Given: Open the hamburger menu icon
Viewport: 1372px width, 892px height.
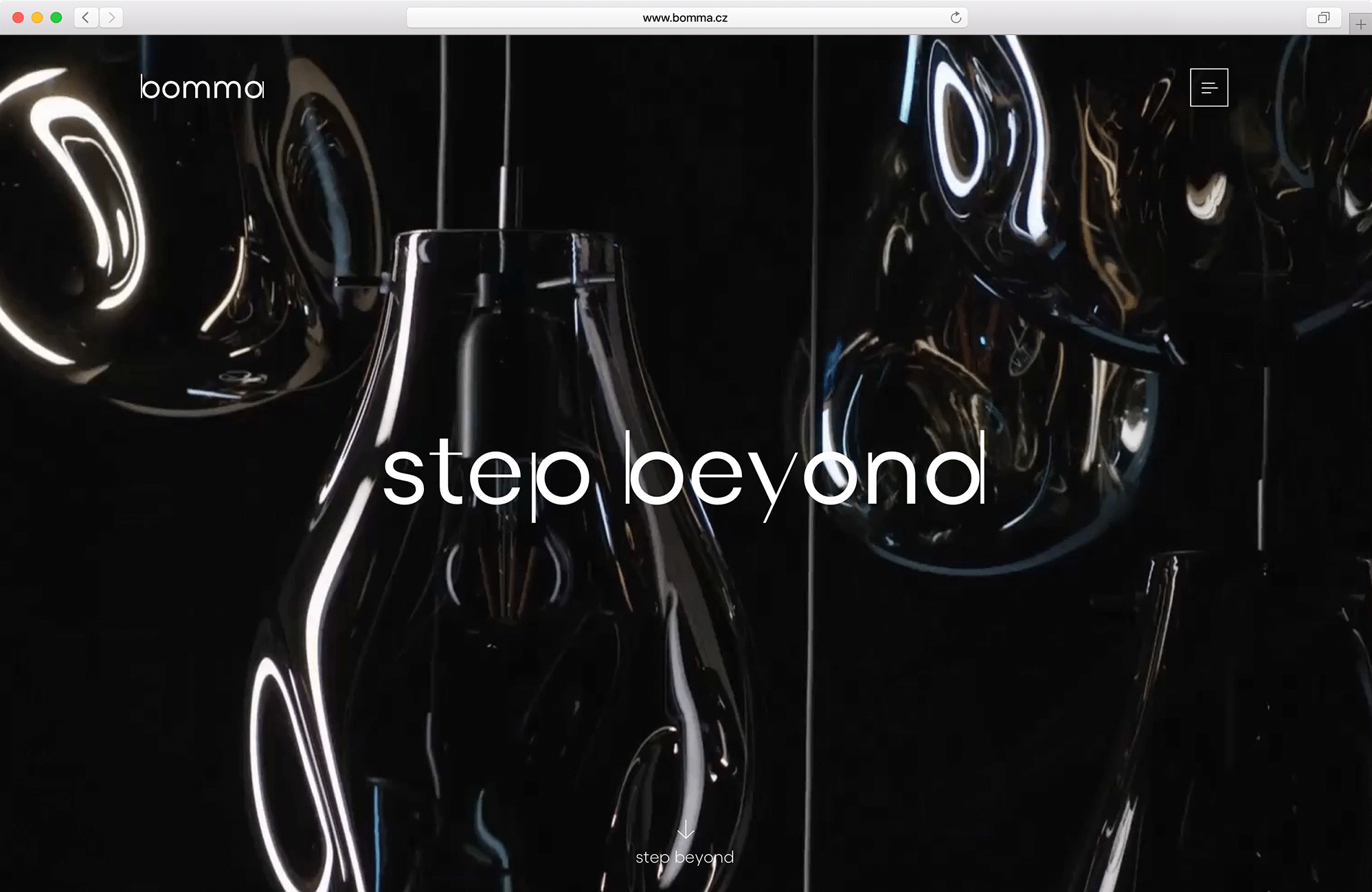Looking at the screenshot, I should (1208, 87).
